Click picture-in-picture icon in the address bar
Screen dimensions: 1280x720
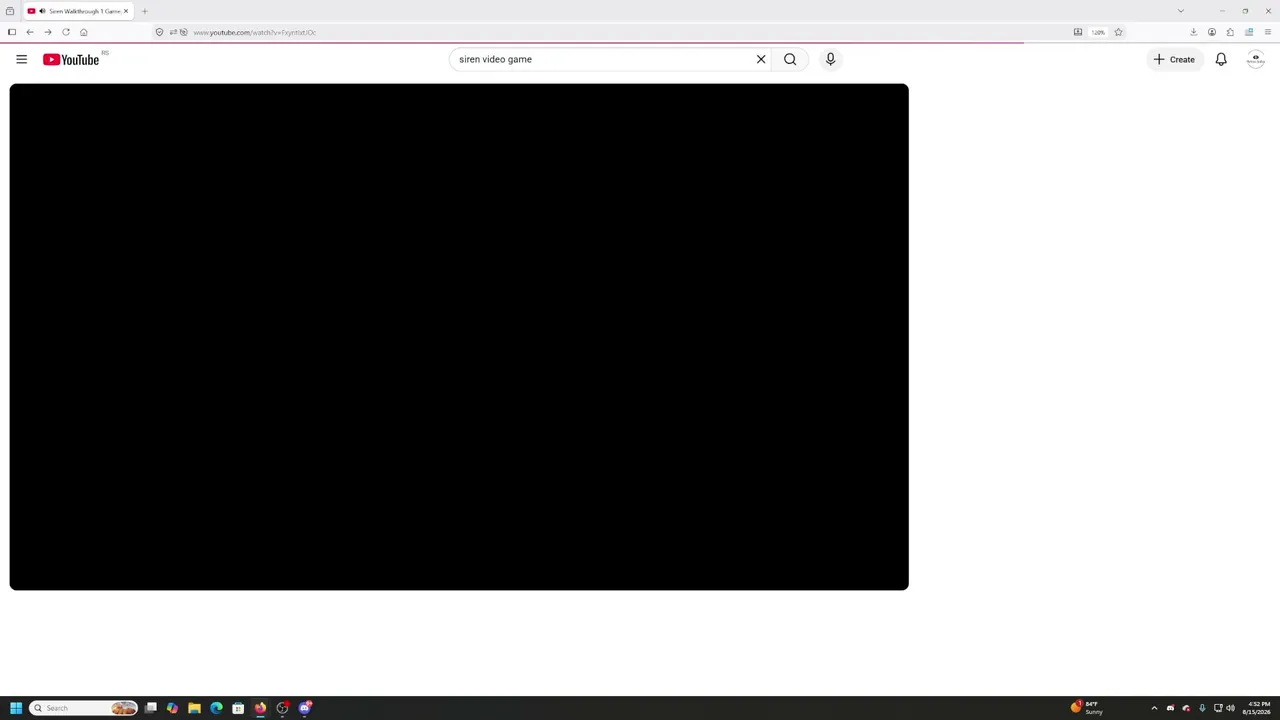(x=1078, y=32)
